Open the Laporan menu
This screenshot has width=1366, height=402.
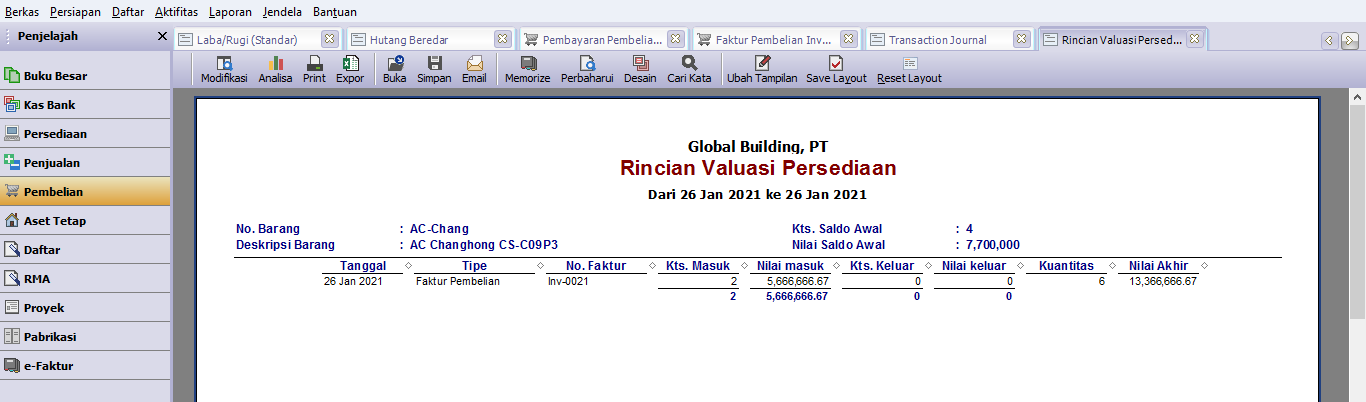230,11
